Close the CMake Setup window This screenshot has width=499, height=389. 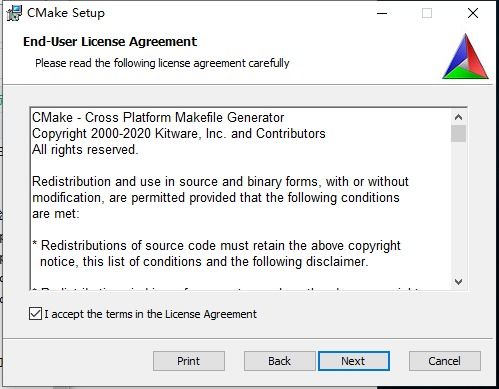(x=473, y=13)
